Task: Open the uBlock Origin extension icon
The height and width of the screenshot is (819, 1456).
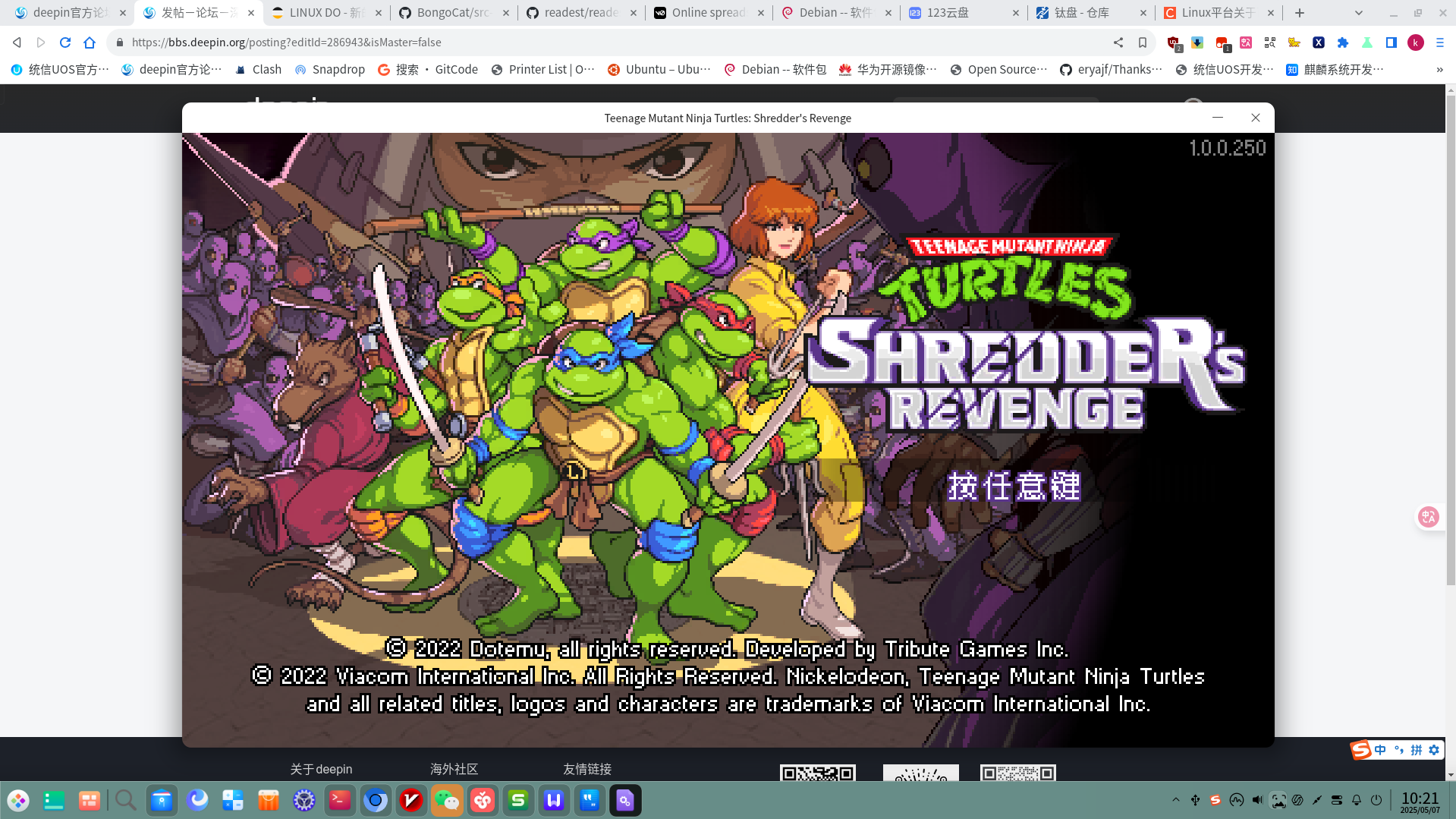Action: [x=1174, y=43]
